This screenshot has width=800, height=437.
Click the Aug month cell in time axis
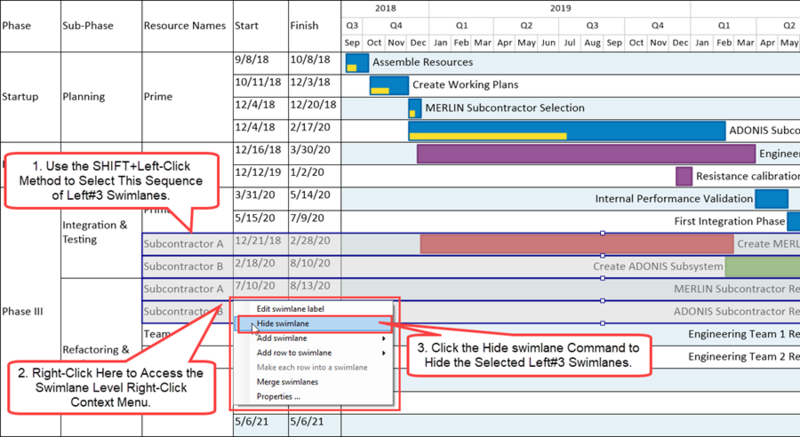pyautogui.click(x=592, y=43)
